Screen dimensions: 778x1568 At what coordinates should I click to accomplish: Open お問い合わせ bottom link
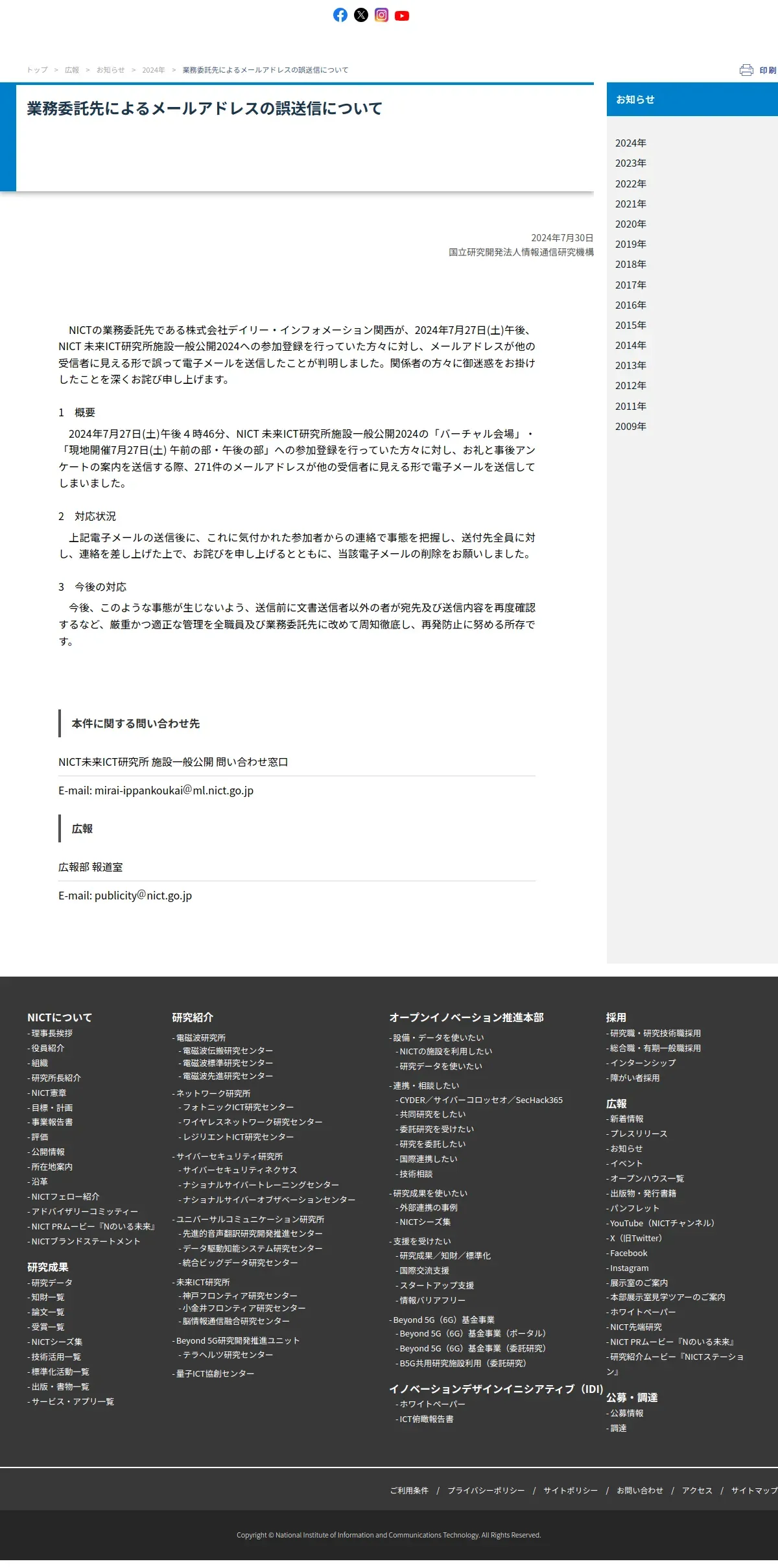pos(640,1491)
